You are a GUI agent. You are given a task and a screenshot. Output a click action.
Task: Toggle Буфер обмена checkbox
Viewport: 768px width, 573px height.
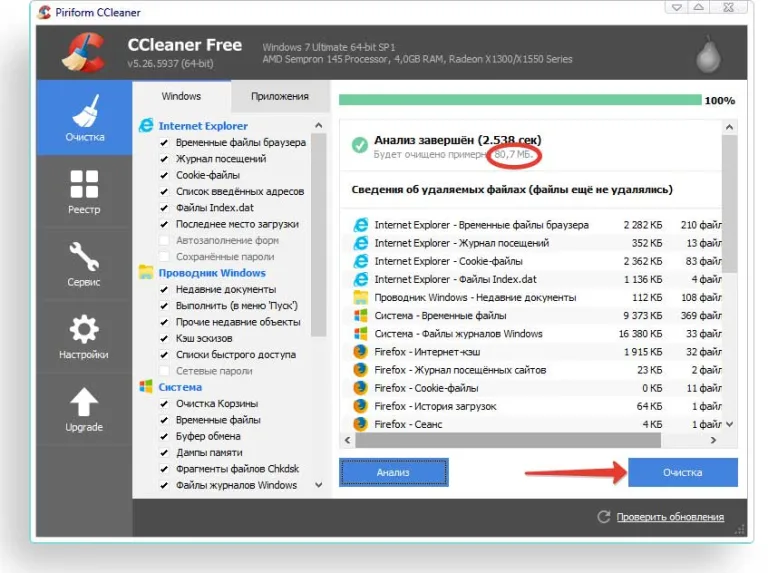[164, 436]
